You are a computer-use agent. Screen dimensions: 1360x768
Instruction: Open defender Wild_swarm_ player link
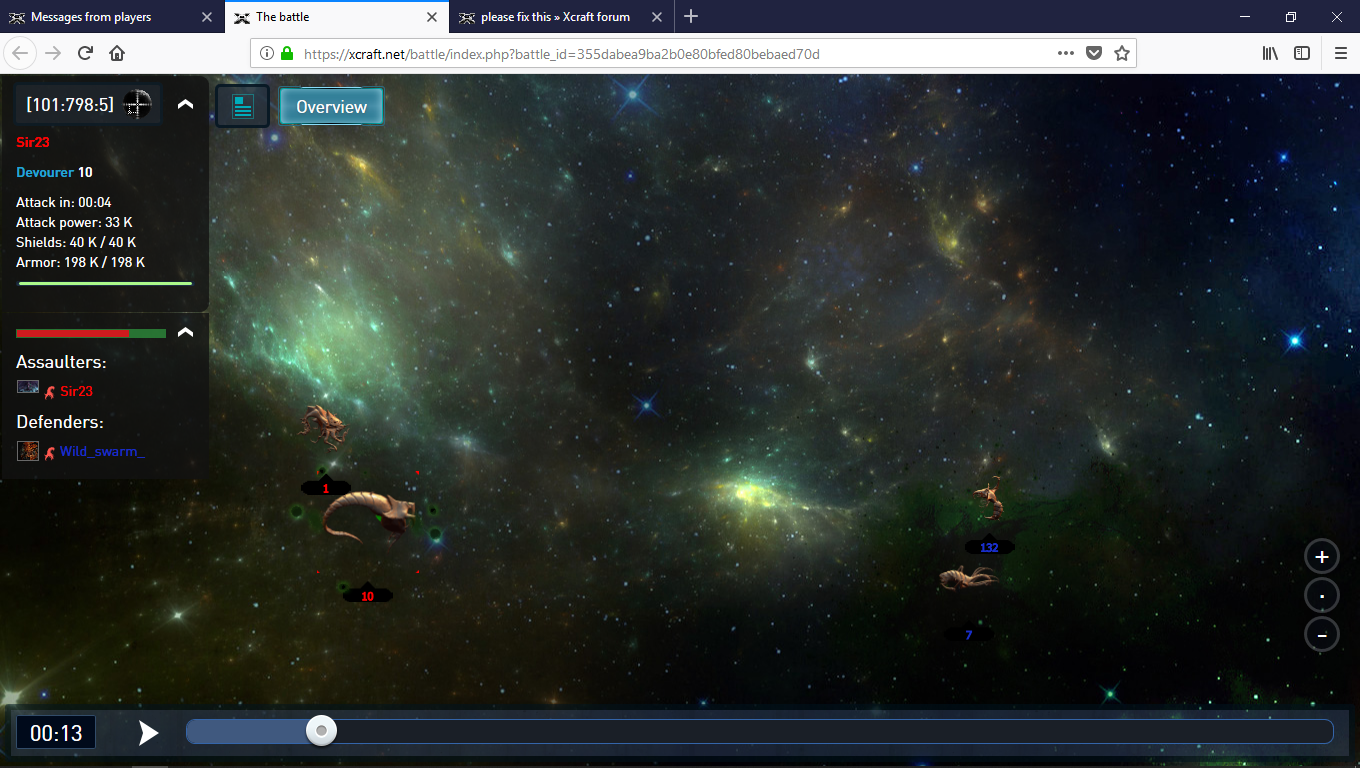pyautogui.click(x=102, y=451)
